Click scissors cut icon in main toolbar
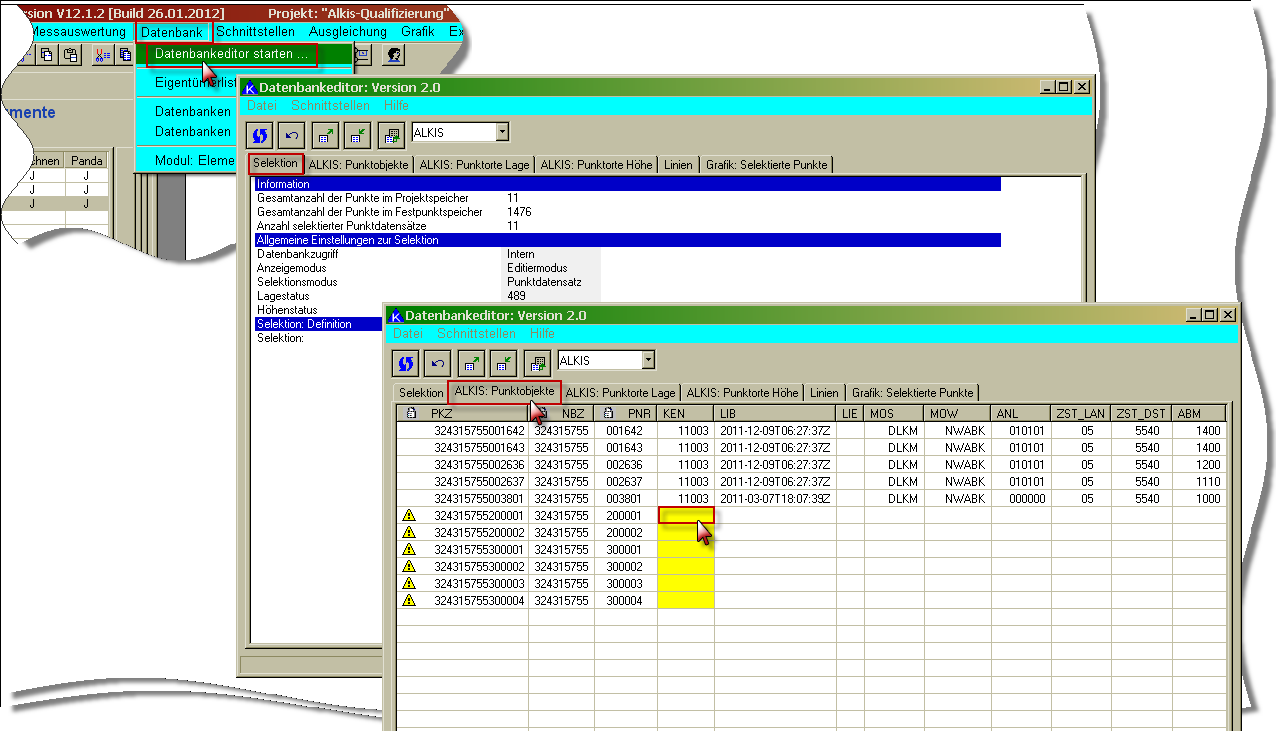This screenshot has width=1276, height=731. pyautogui.click(x=101, y=55)
